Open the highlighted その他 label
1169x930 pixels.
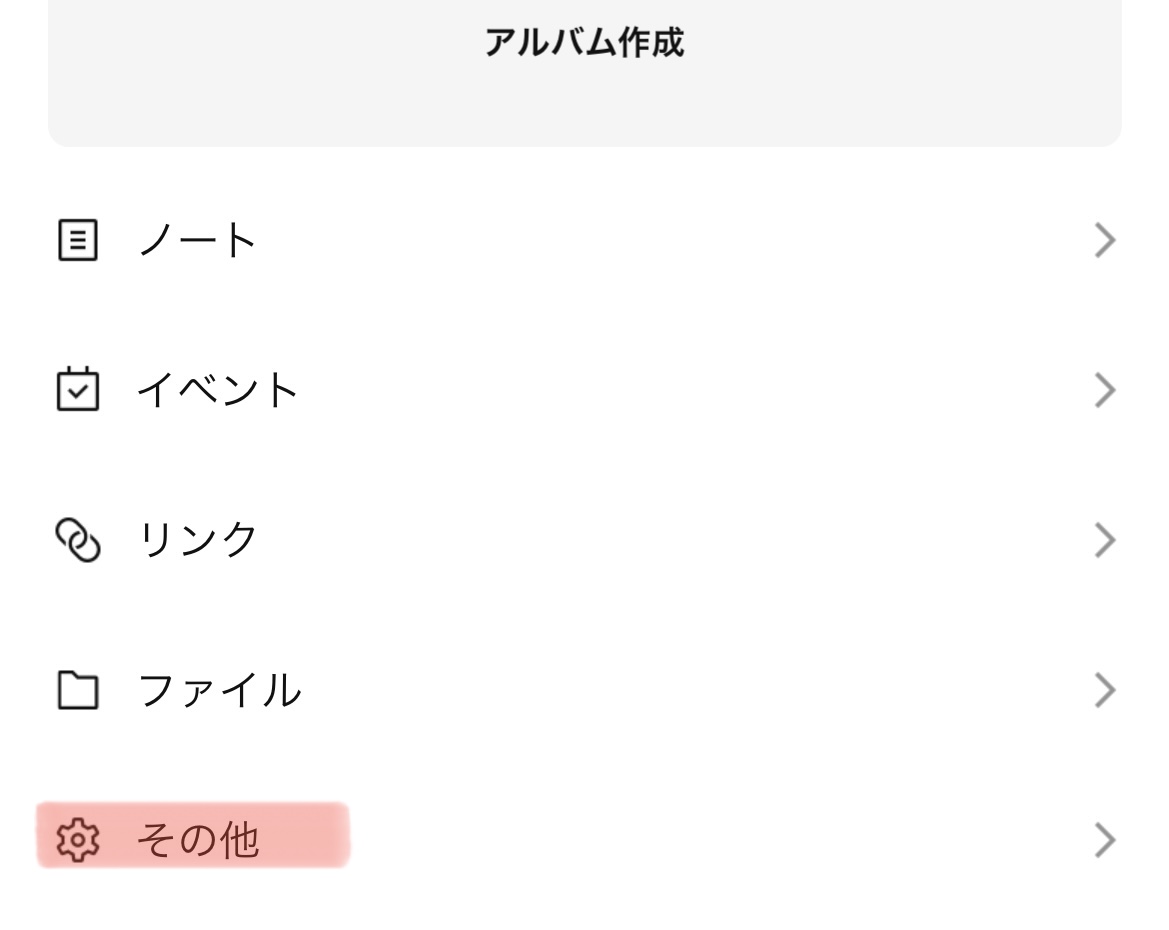pyautogui.click(x=198, y=840)
